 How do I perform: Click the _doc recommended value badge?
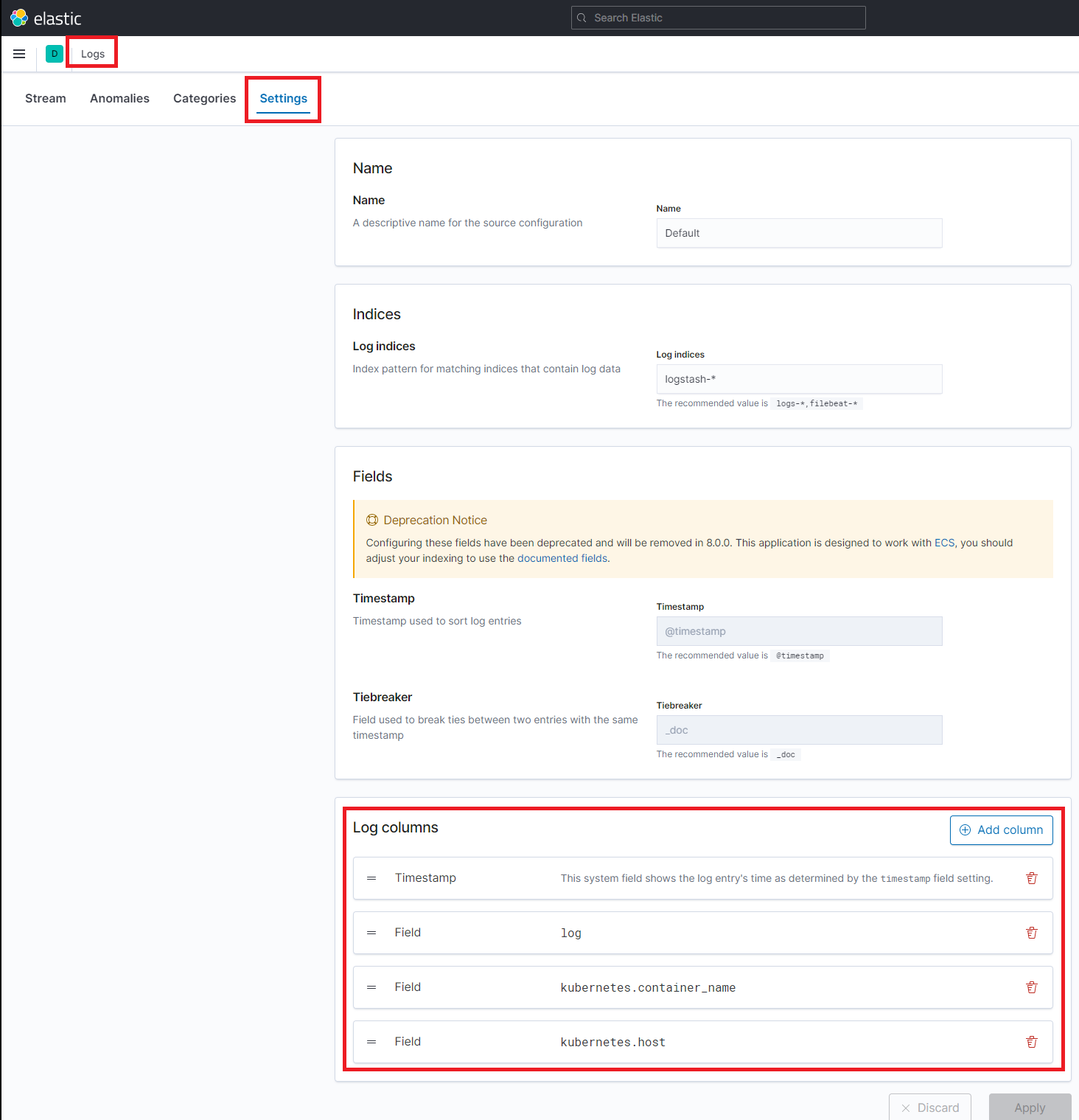[x=786, y=754]
